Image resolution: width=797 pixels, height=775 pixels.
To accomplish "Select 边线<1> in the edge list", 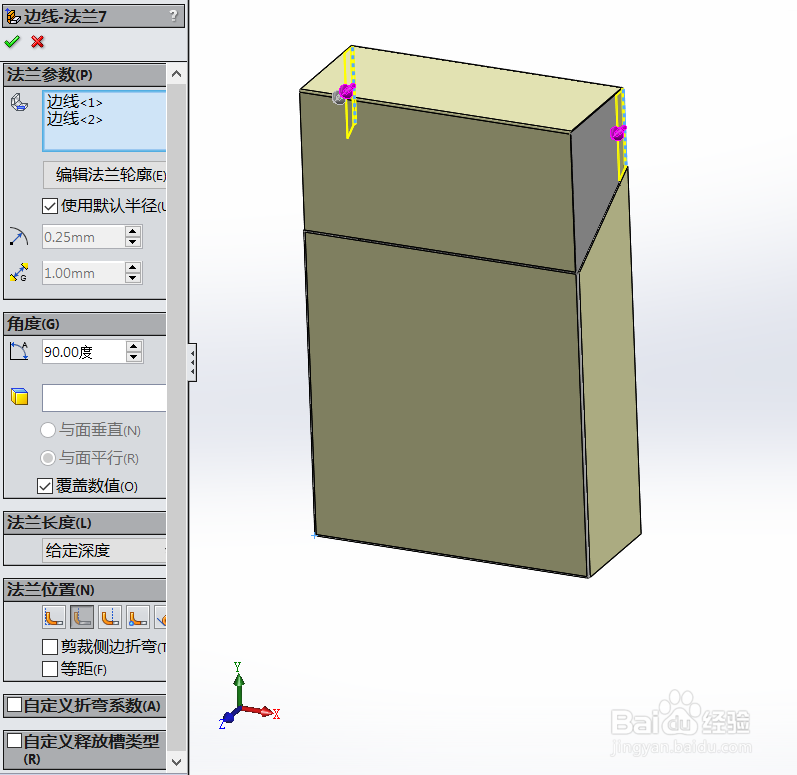I will pos(75,102).
